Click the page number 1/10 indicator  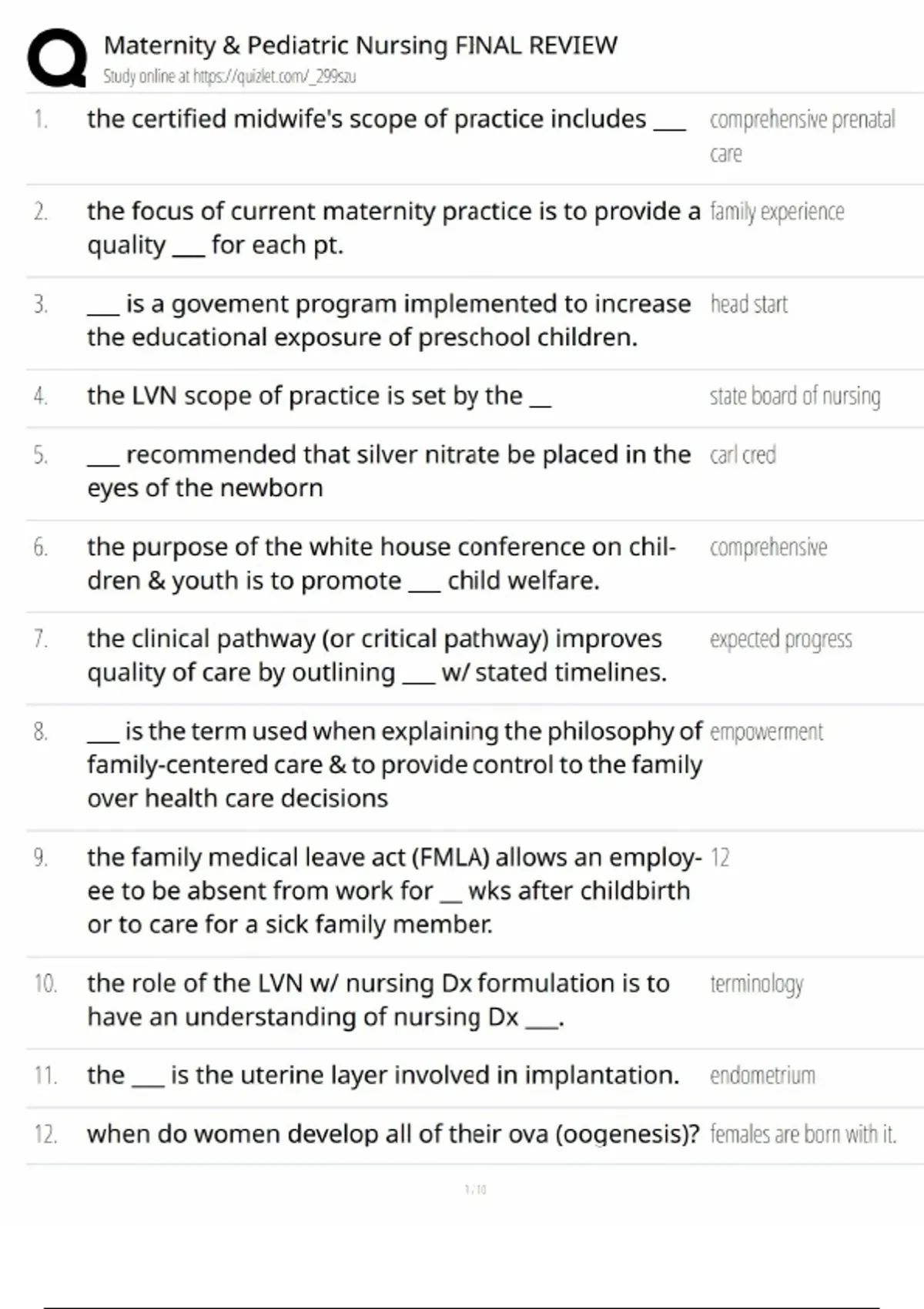point(476,1190)
